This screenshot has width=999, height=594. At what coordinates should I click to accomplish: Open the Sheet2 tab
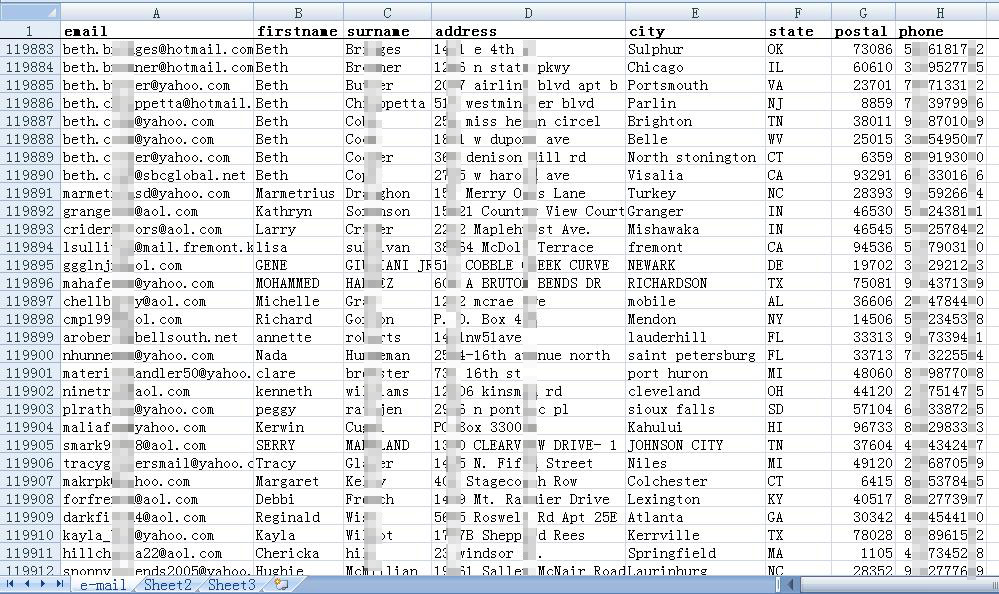167,585
